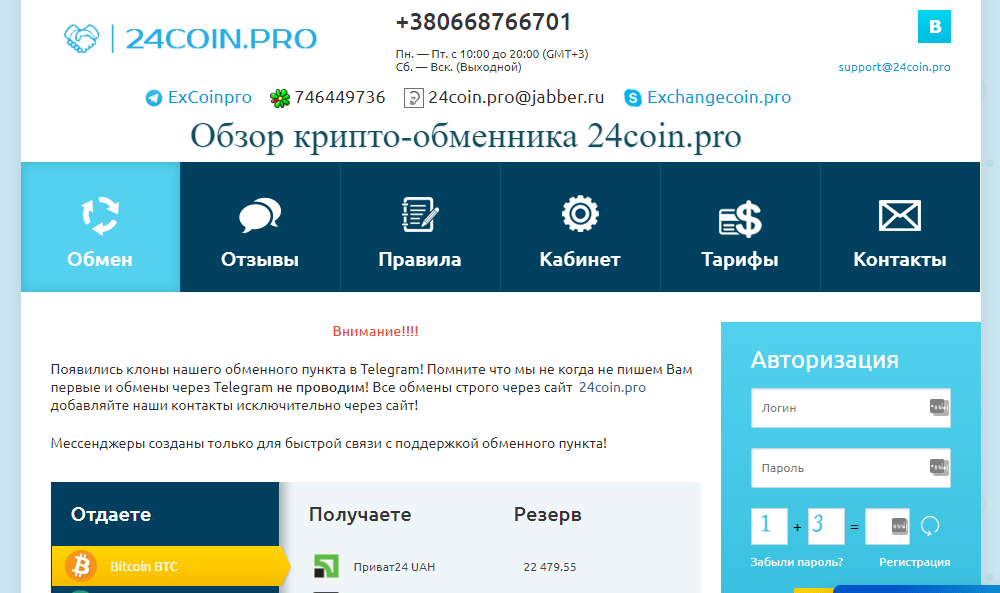
Task: Open Exchangecoin.pro Skype link
Action: [719, 98]
